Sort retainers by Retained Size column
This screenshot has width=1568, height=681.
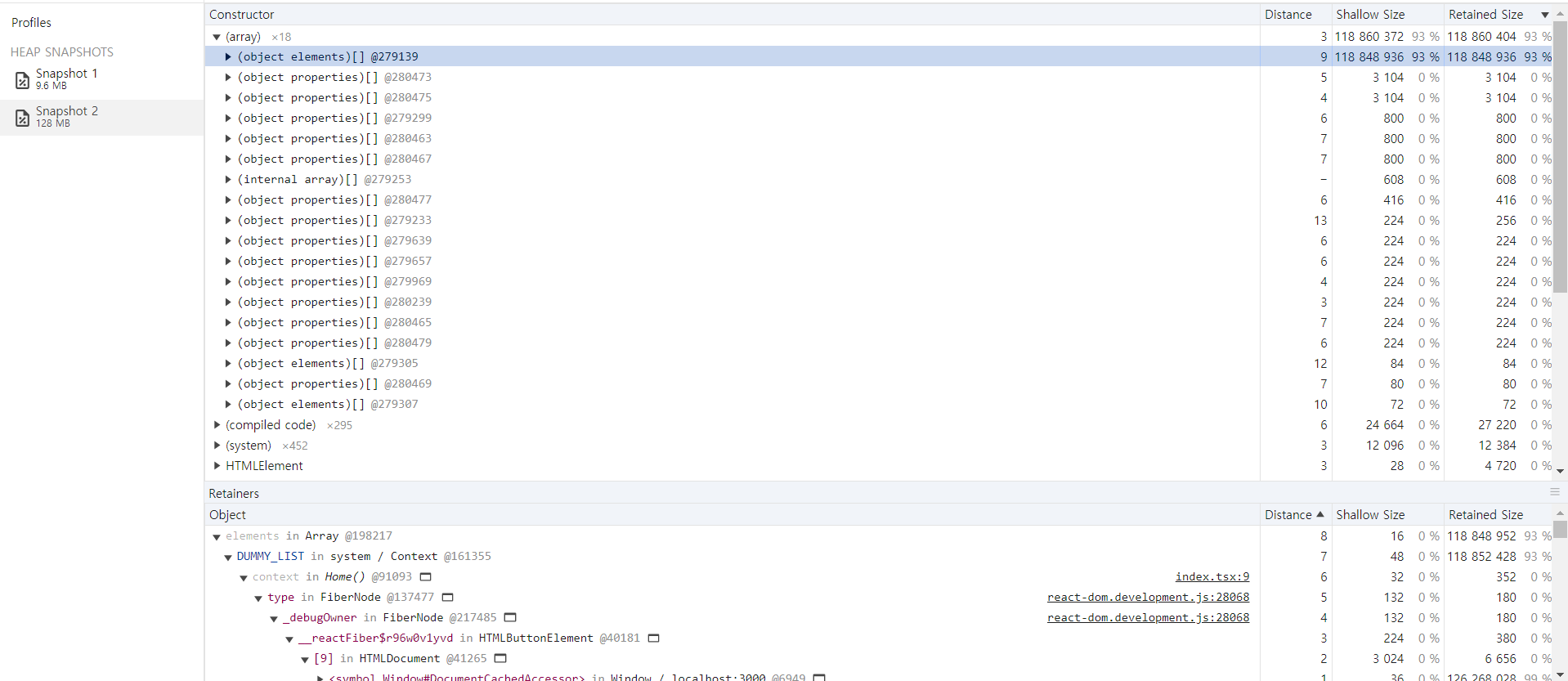click(1499, 515)
